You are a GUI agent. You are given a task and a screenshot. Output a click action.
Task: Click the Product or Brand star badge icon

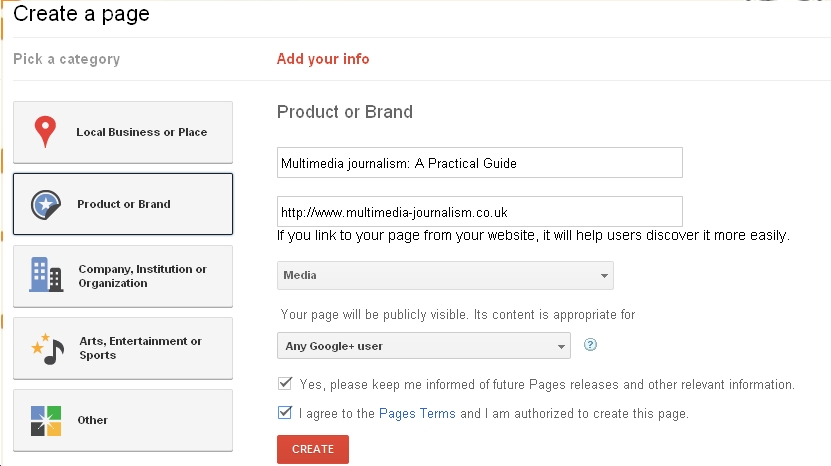[45, 204]
